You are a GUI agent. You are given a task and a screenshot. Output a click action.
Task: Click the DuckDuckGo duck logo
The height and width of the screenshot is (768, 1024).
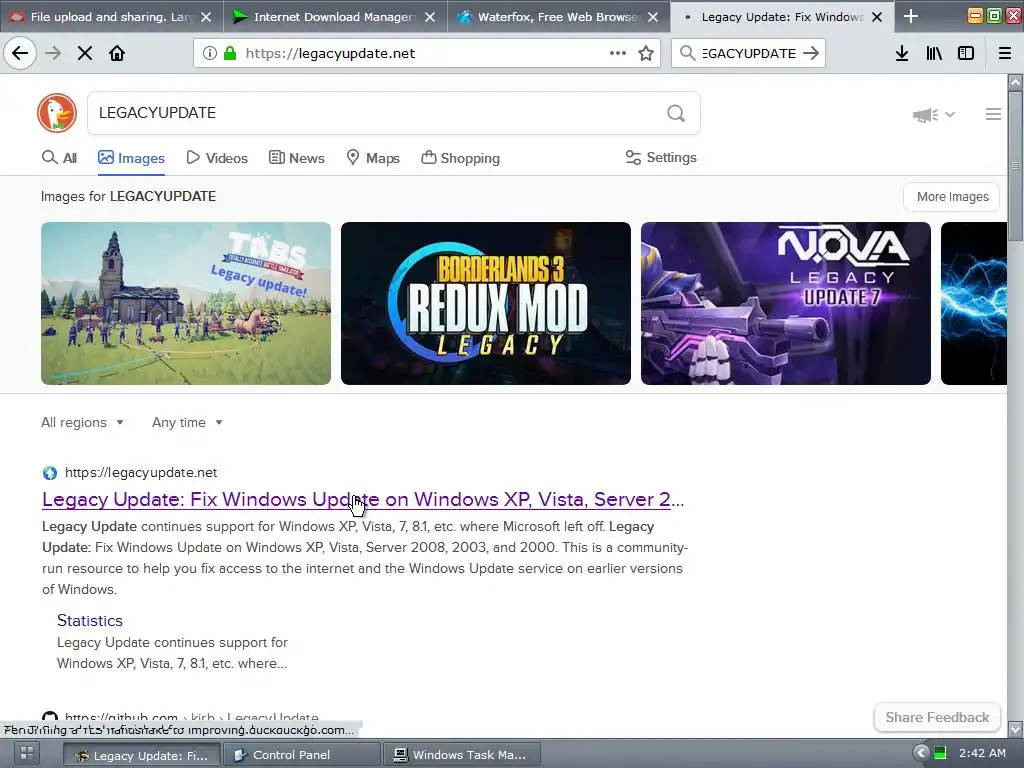(57, 113)
